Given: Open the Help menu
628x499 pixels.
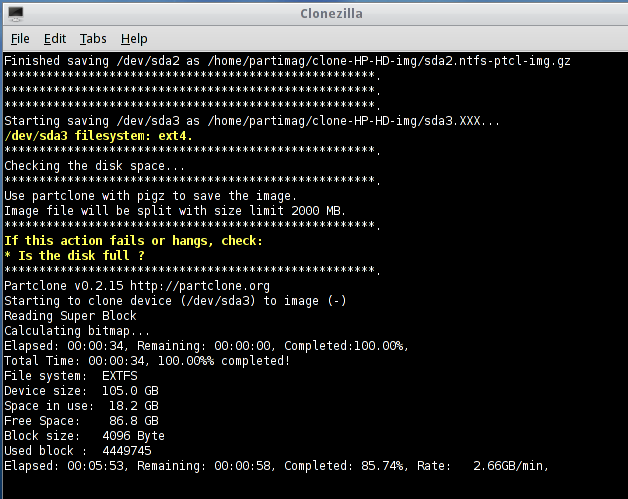Looking at the screenshot, I should [134, 39].
